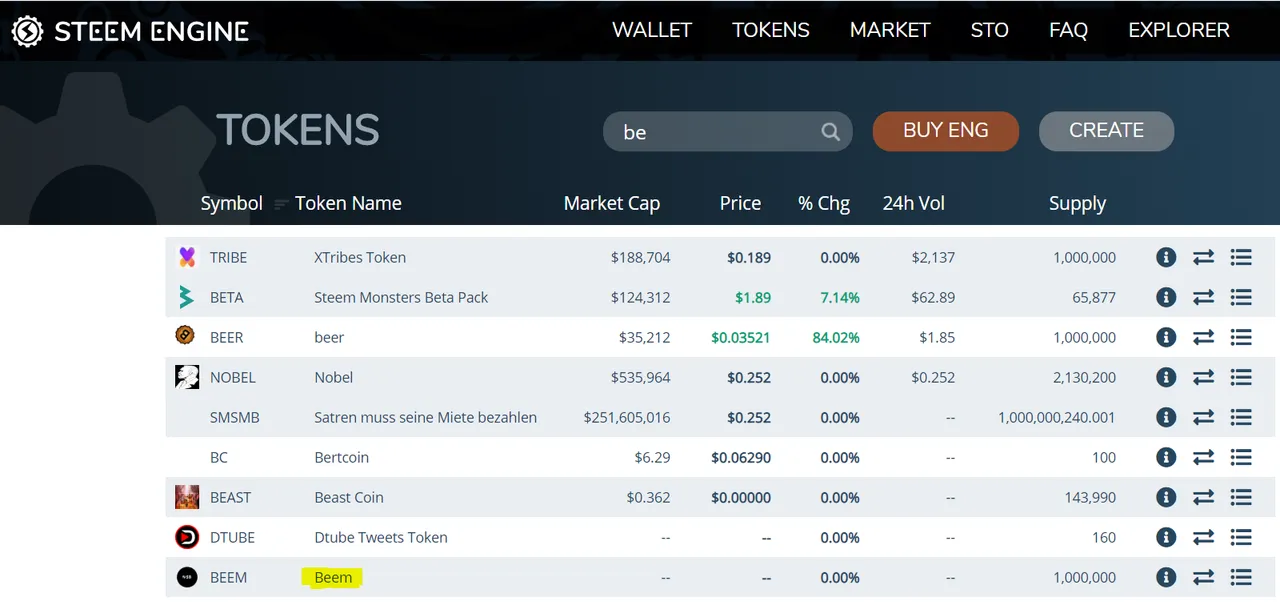Open list icon in BEEM row

click(x=1241, y=577)
